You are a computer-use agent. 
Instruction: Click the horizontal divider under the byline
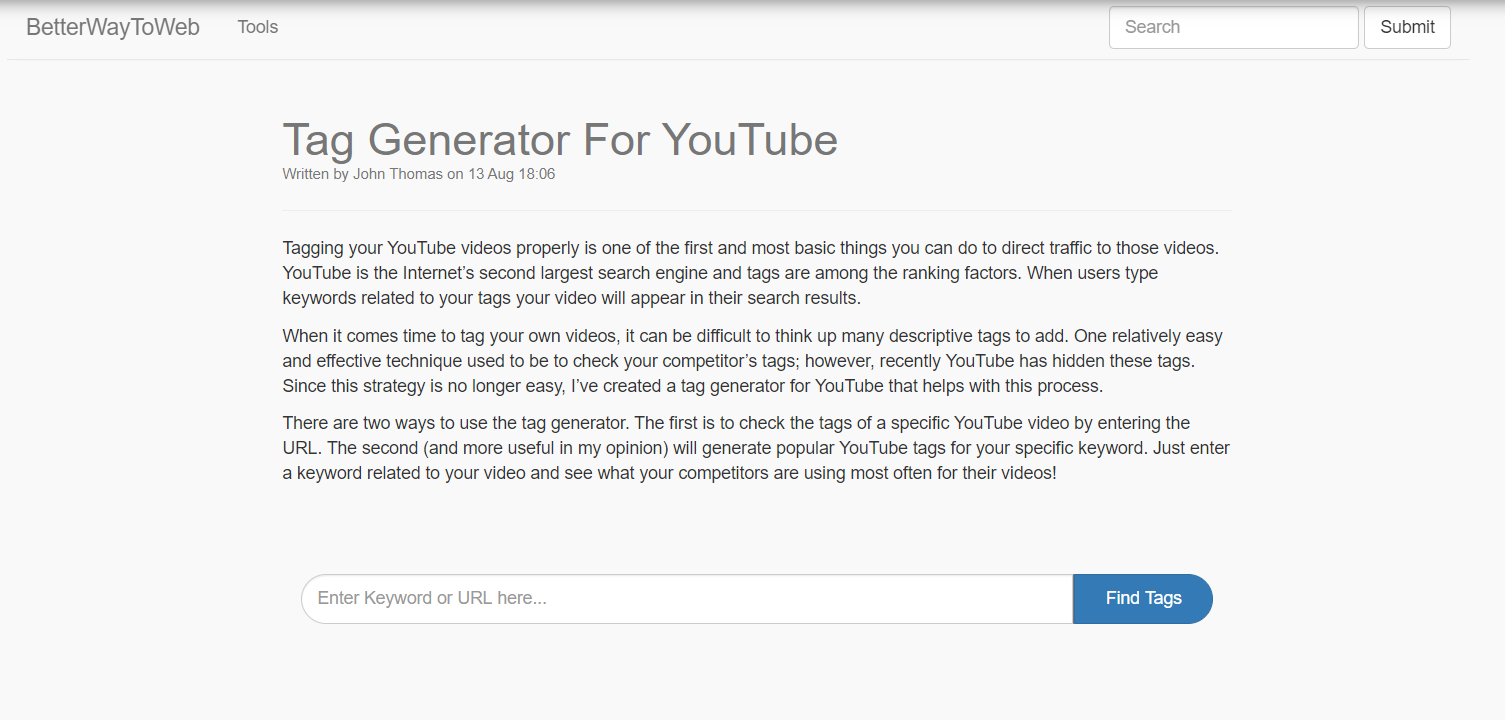pos(757,210)
